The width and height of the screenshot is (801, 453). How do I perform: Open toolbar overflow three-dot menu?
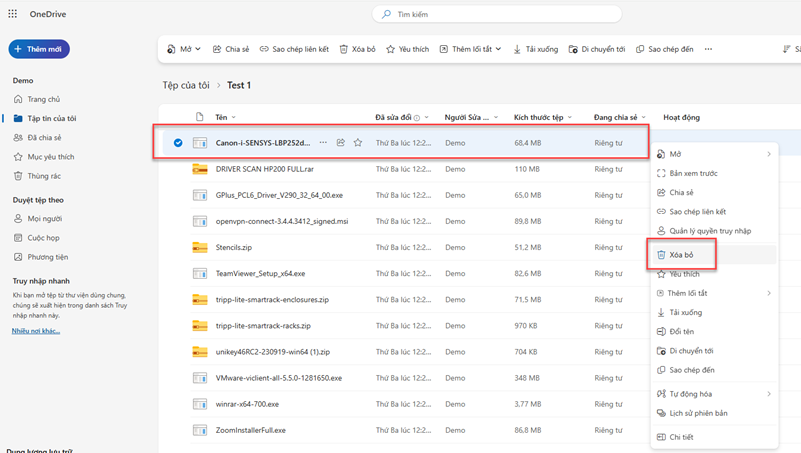pyautogui.click(x=708, y=49)
